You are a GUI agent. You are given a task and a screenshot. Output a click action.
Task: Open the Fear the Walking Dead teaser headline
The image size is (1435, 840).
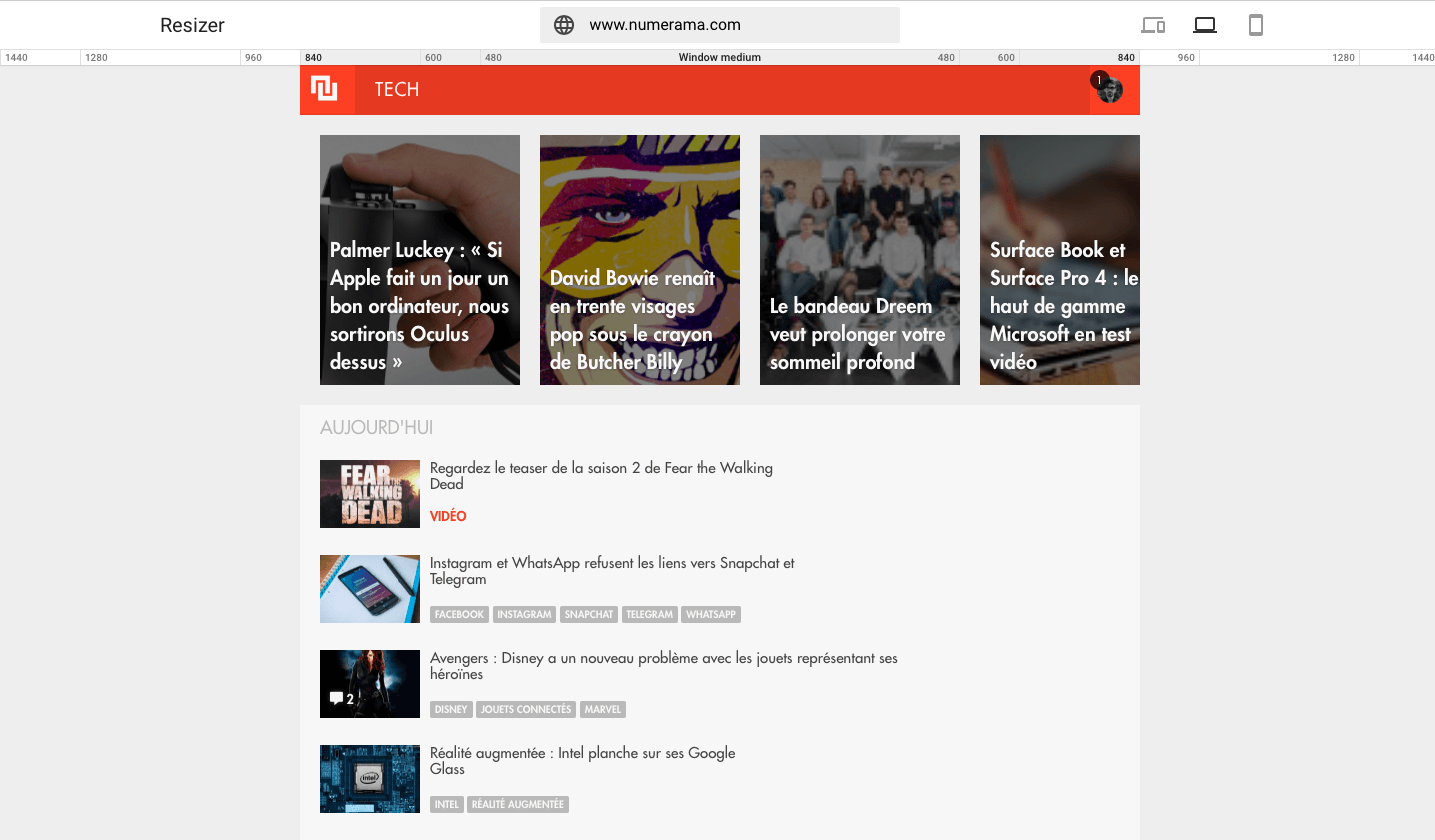(601, 476)
